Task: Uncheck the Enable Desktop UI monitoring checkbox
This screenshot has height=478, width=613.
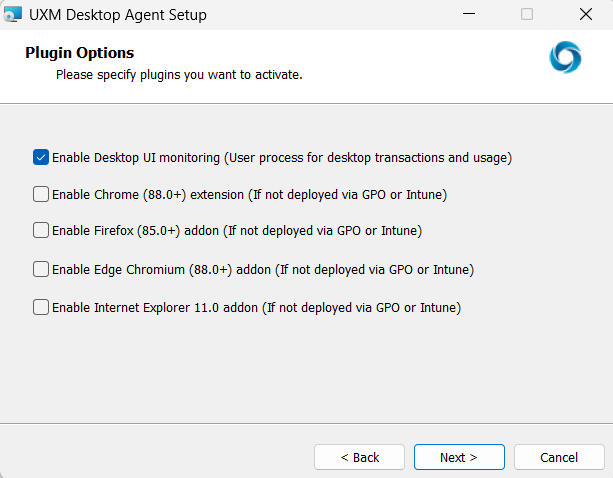Action: [x=41, y=157]
